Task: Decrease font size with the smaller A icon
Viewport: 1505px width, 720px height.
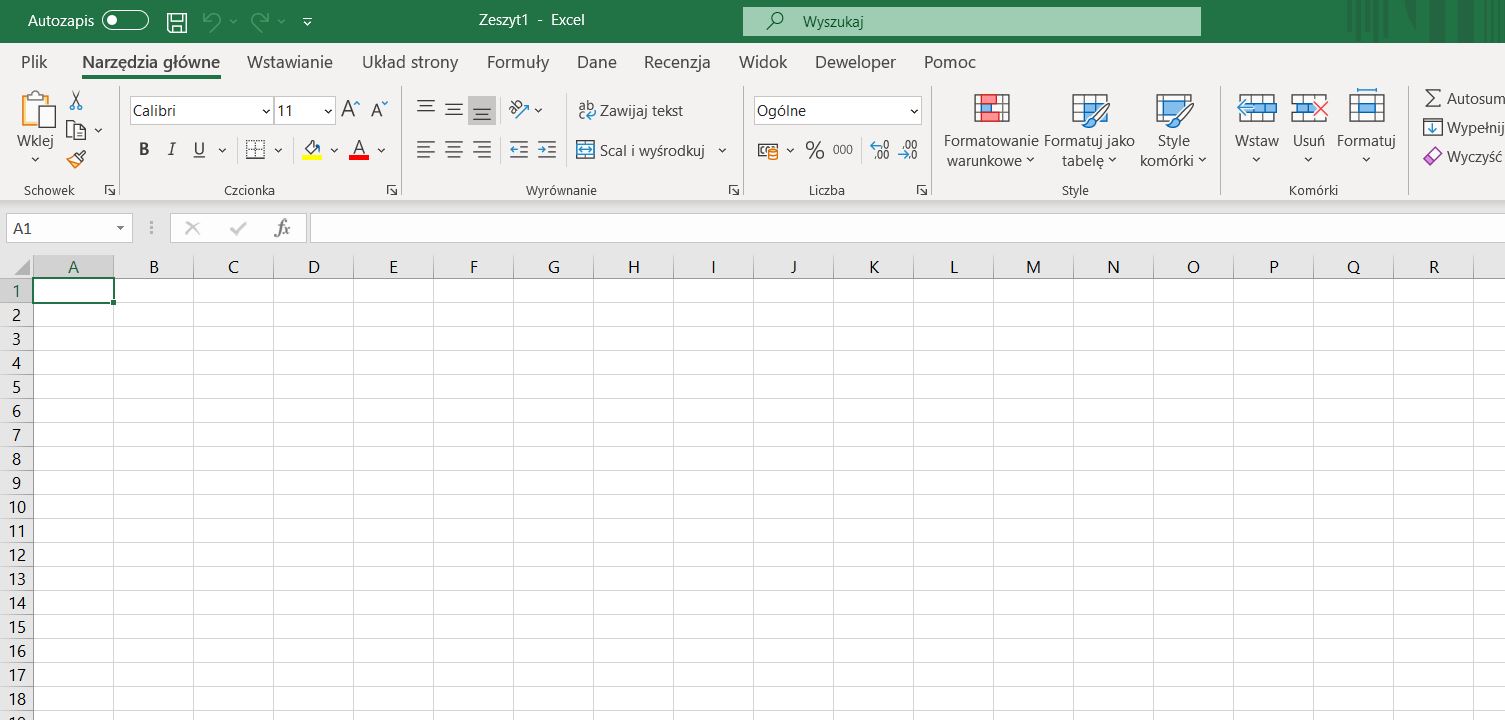Action: pyautogui.click(x=379, y=110)
